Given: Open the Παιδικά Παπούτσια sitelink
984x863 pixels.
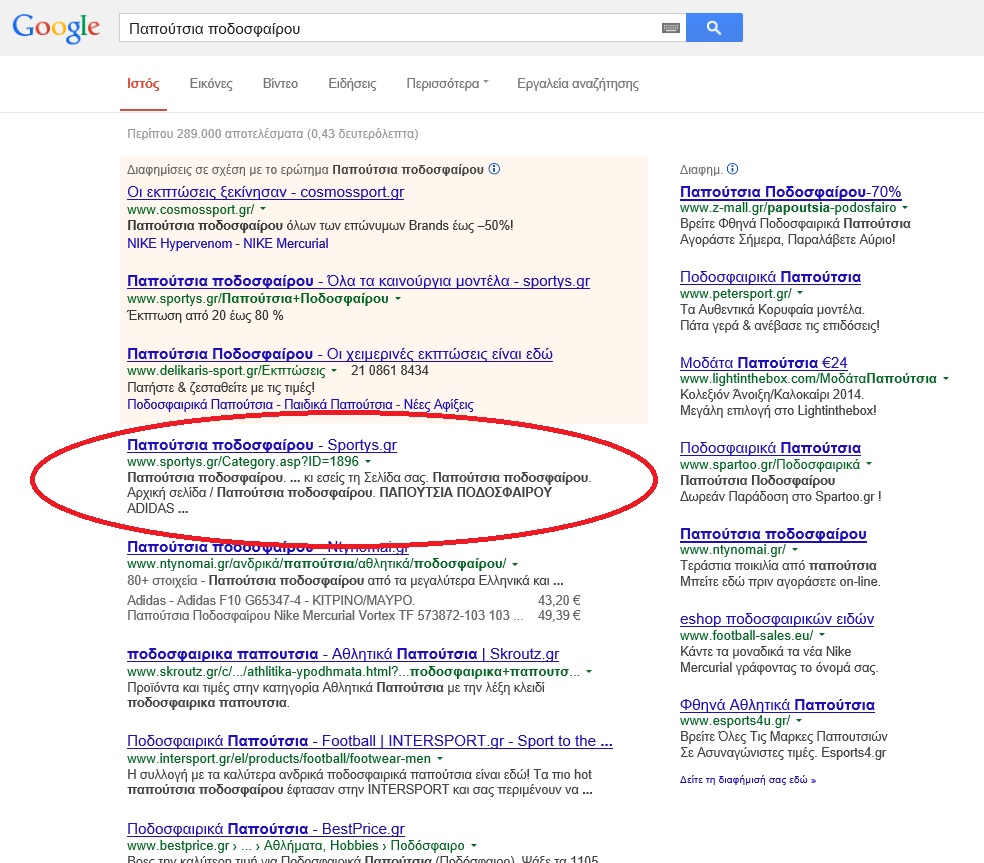Looking at the screenshot, I should [x=338, y=405].
